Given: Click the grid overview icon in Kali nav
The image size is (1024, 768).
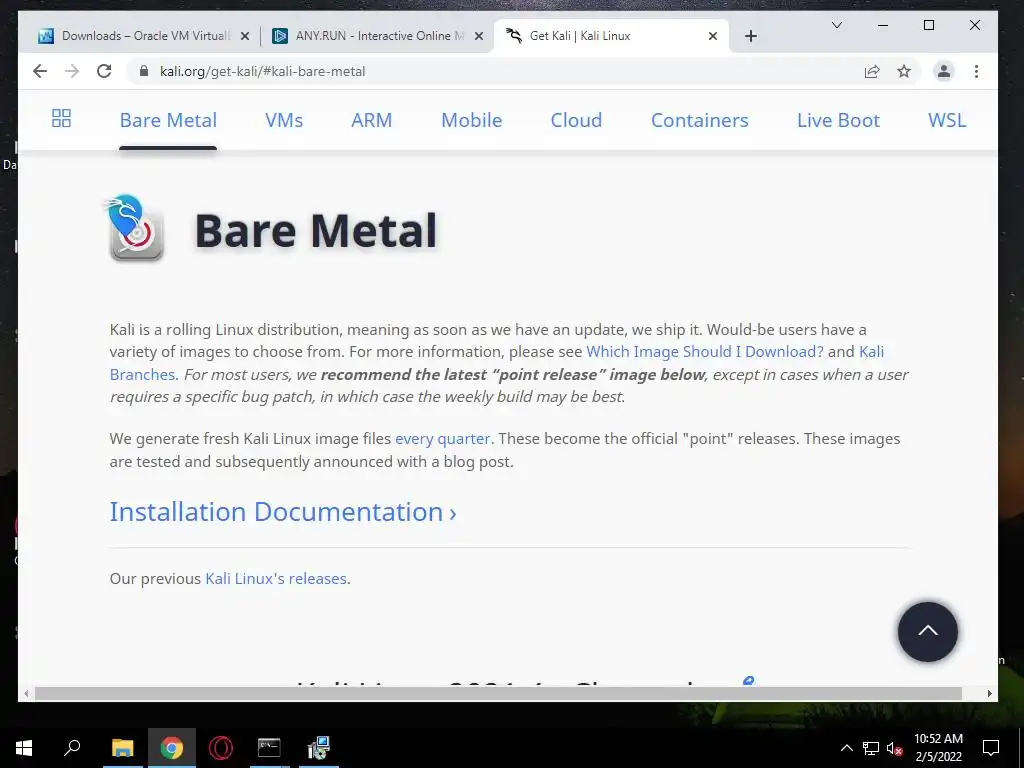Looking at the screenshot, I should [61, 118].
